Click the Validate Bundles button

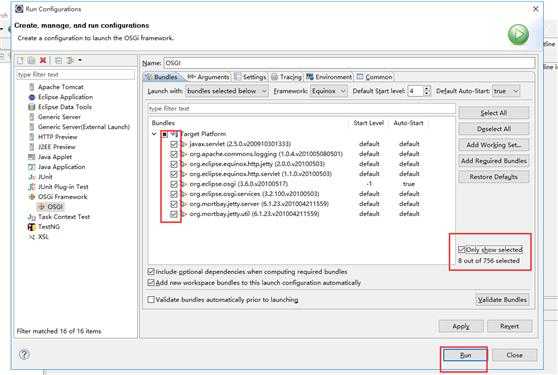pos(502,300)
